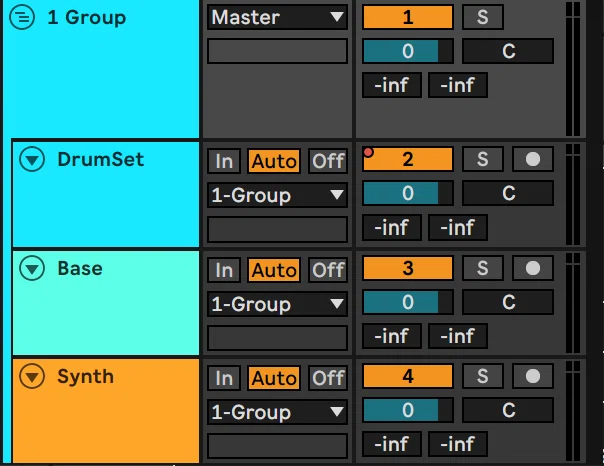Click the DrumSet left -inf peak
The width and height of the screenshot is (604, 466).
[x=392, y=227]
